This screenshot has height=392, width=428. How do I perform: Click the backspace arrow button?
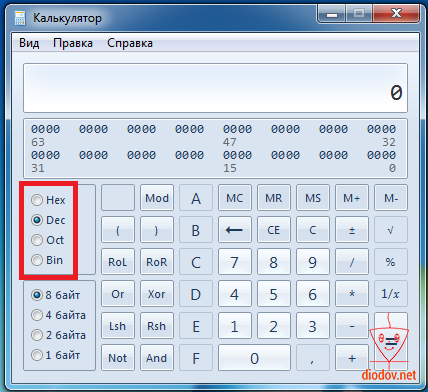[x=235, y=230]
